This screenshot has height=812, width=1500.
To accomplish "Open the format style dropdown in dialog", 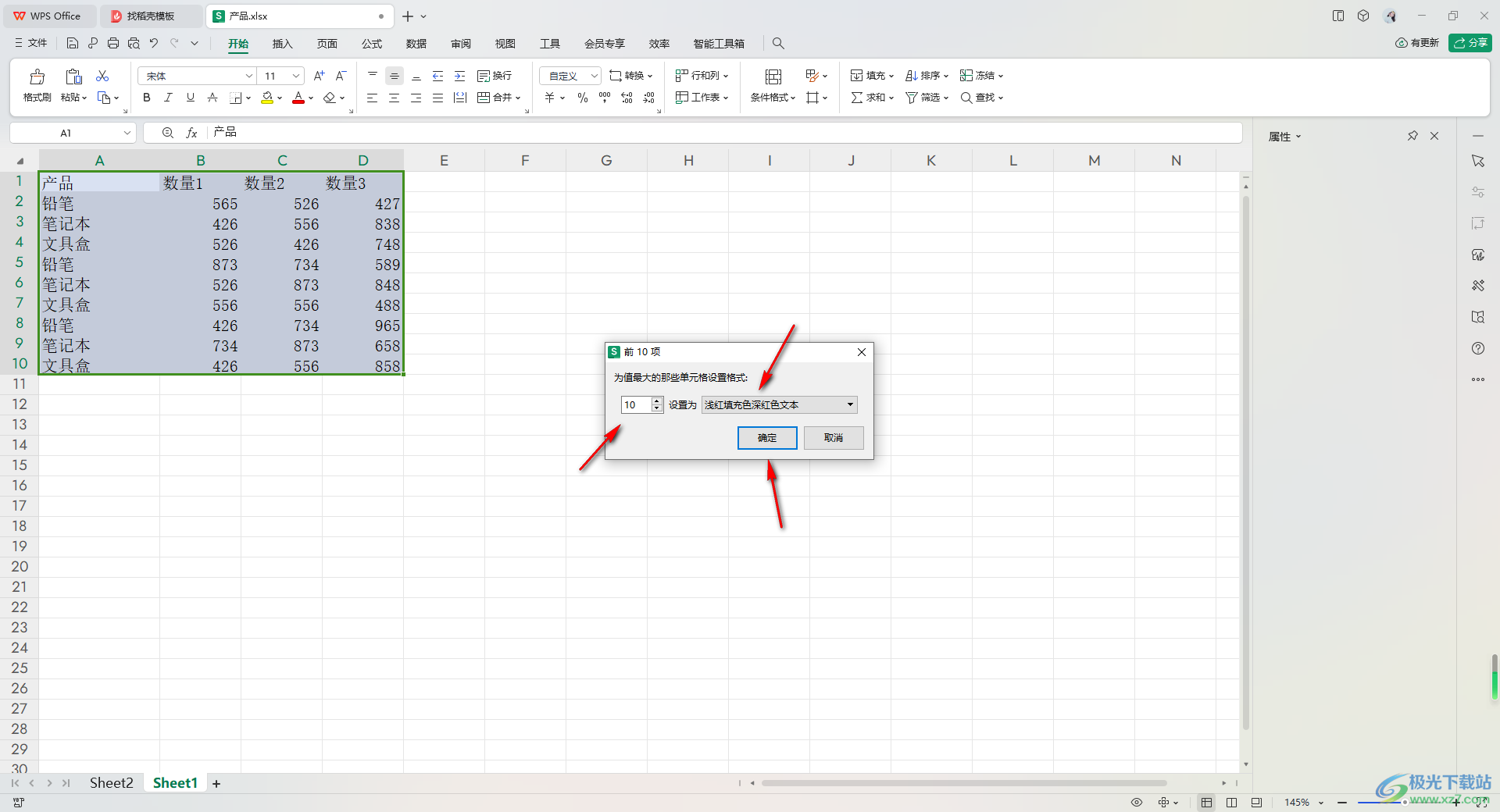I will point(780,404).
